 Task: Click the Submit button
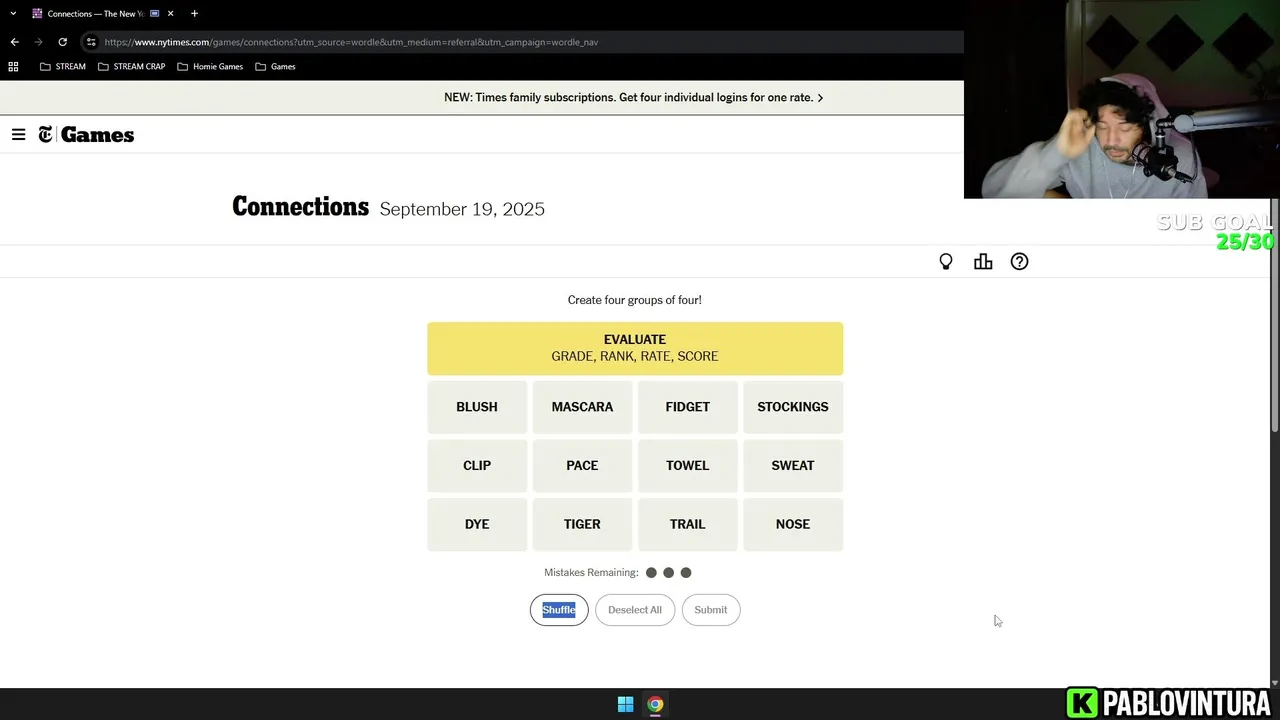711,610
